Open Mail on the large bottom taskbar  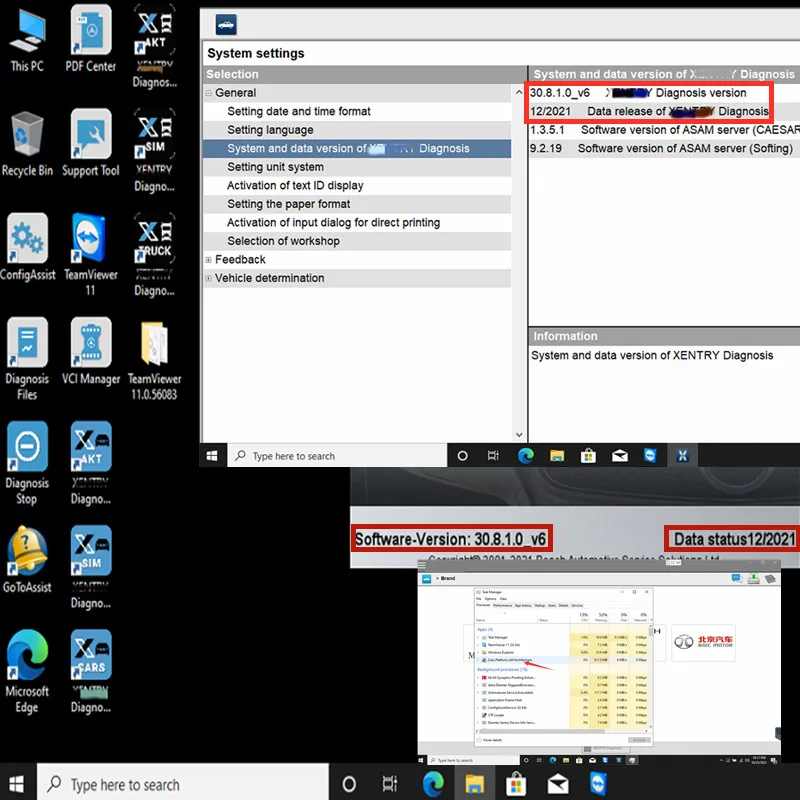[558, 783]
